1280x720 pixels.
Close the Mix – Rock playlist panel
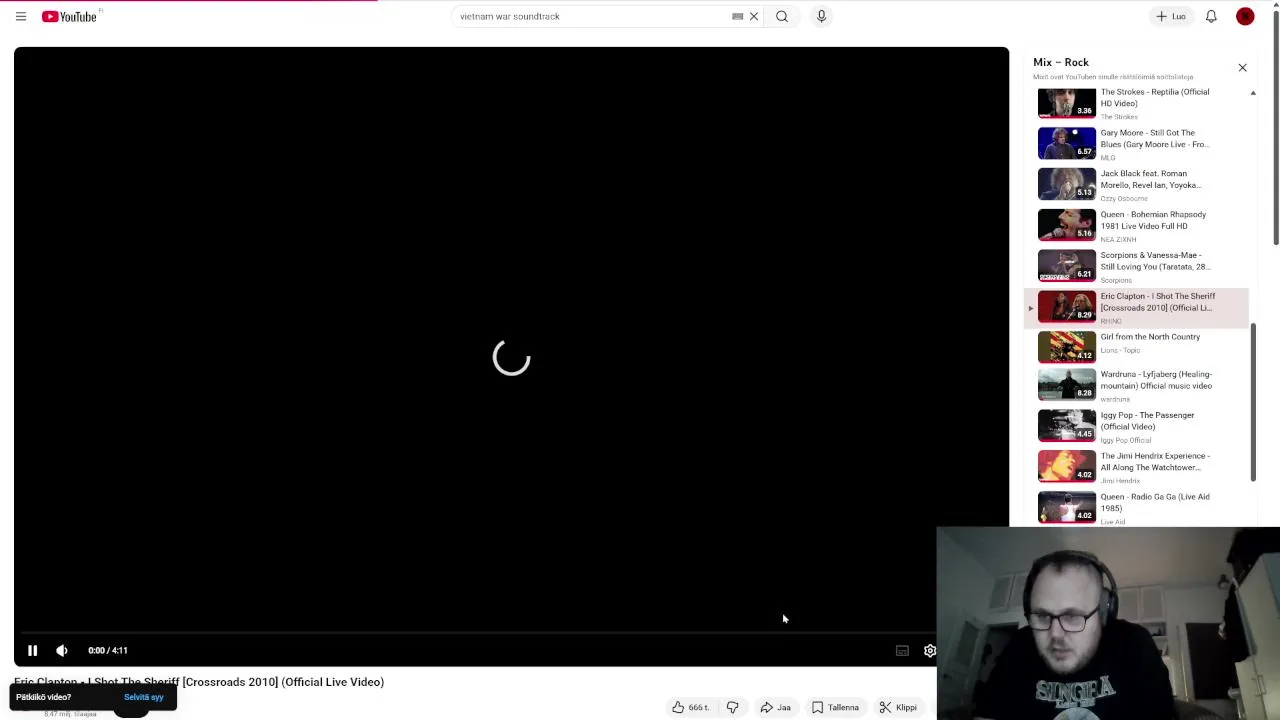click(x=1242, y=67)
